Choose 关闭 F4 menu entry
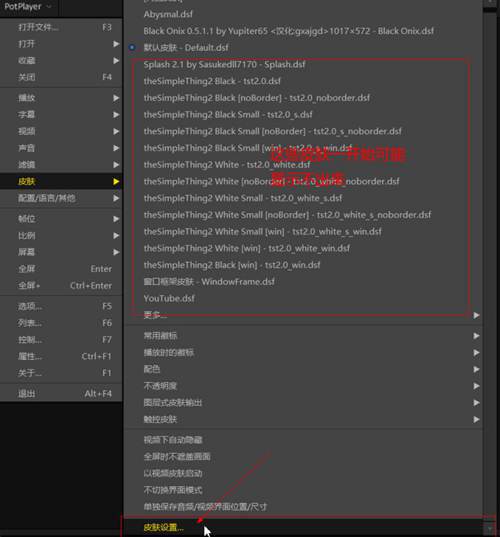 (61, 77)
